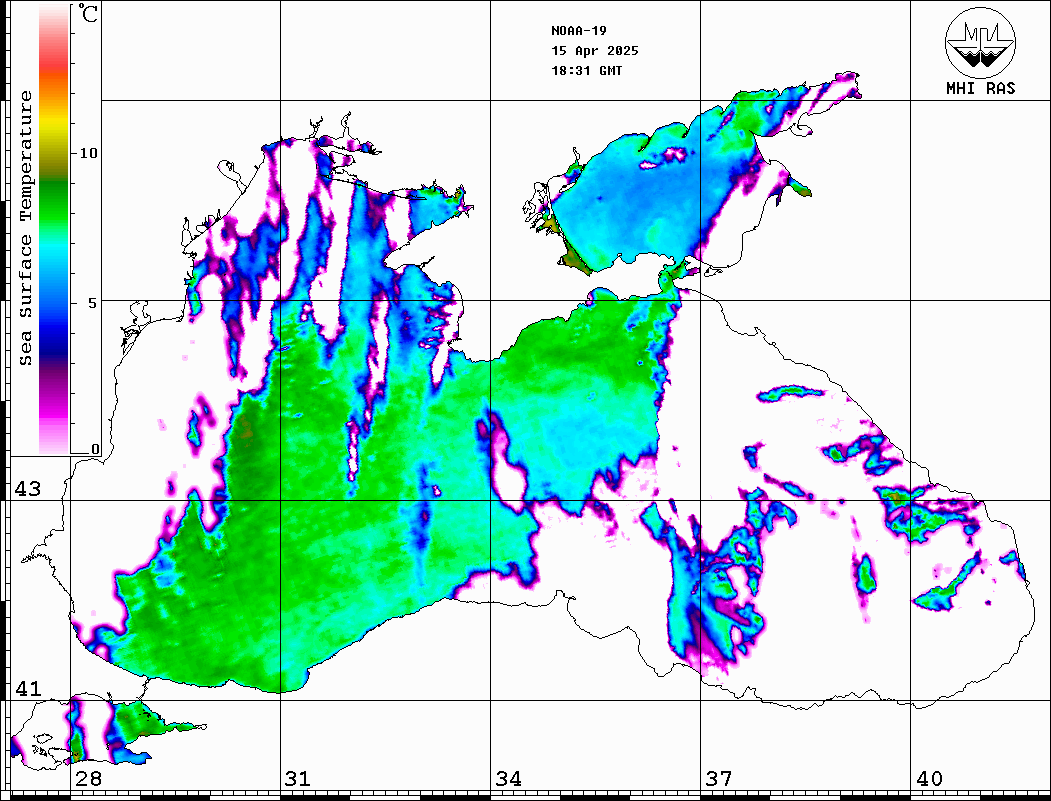The image size is (1051, 801).
Task: Click the 'NOAA-19' satellite label
Action: (579, 31)
